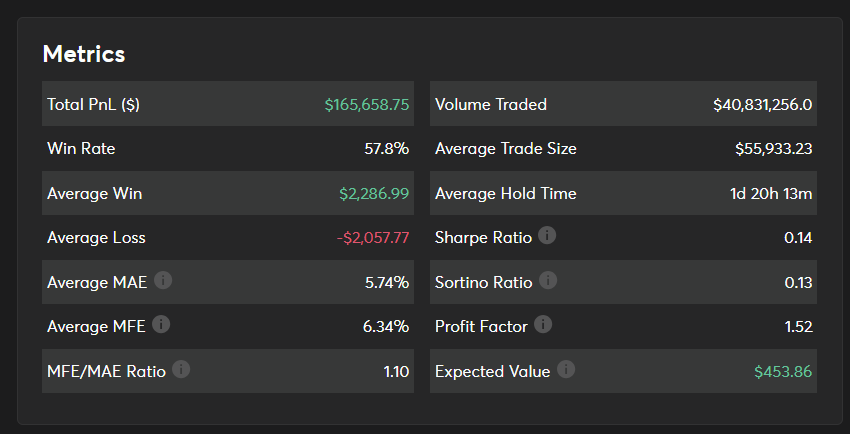
Task: Click the info icon beside Average MFE
Action: 161,325
